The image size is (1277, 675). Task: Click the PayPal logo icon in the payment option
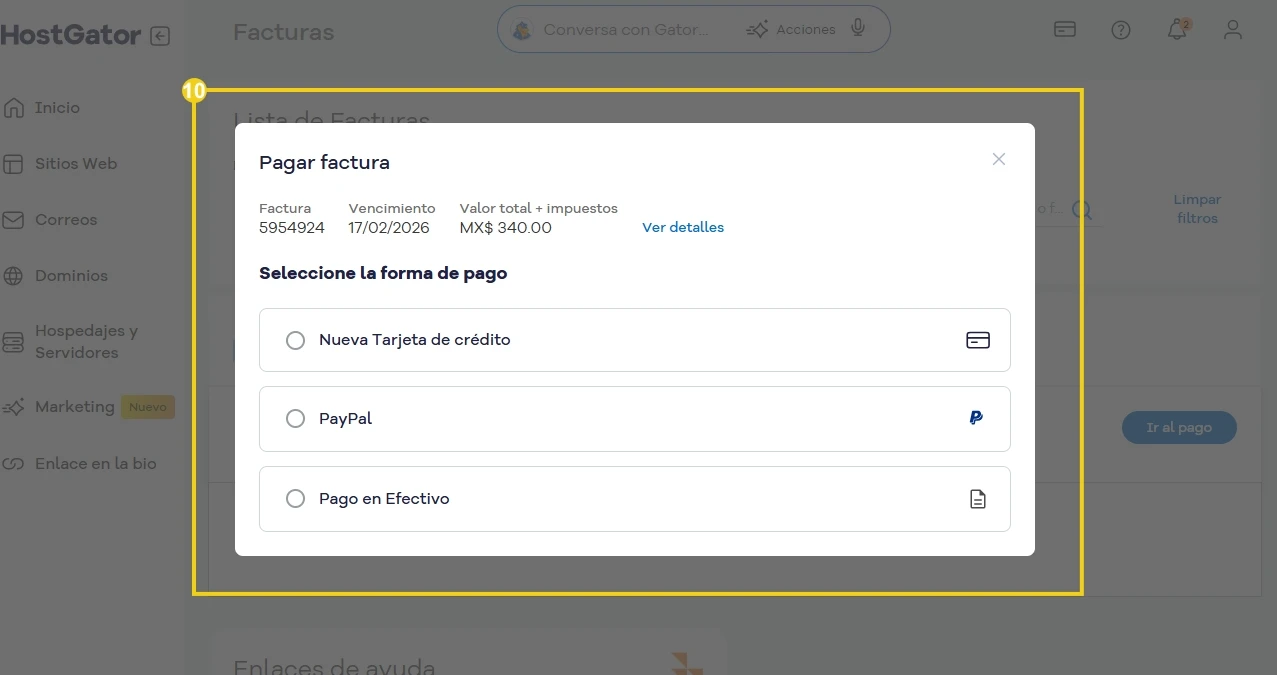point(975,418)
